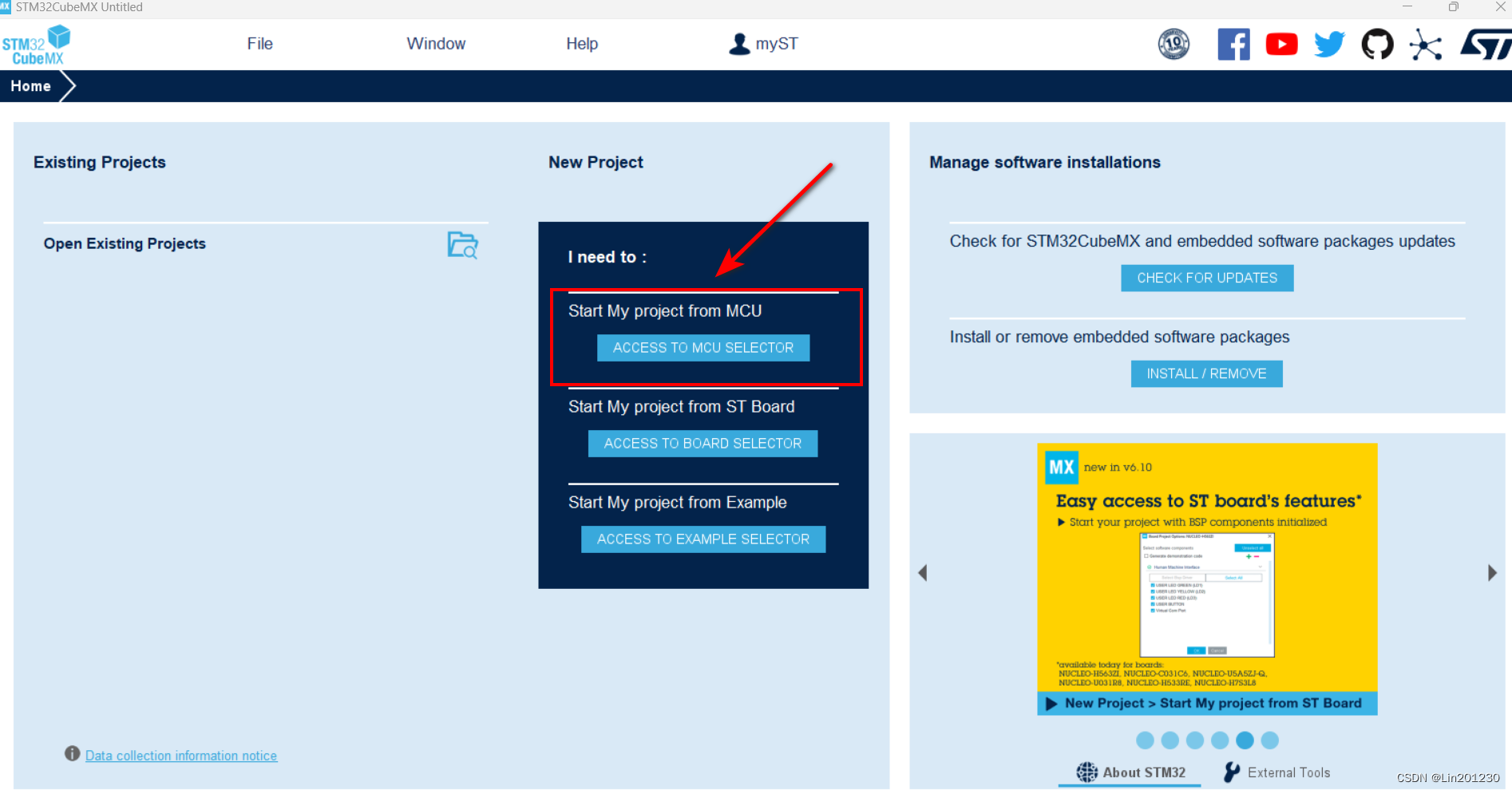Select the fifth highlighted carousel dot
The width and height of the screenshot is (1512, 790).
click(1245, 741)
